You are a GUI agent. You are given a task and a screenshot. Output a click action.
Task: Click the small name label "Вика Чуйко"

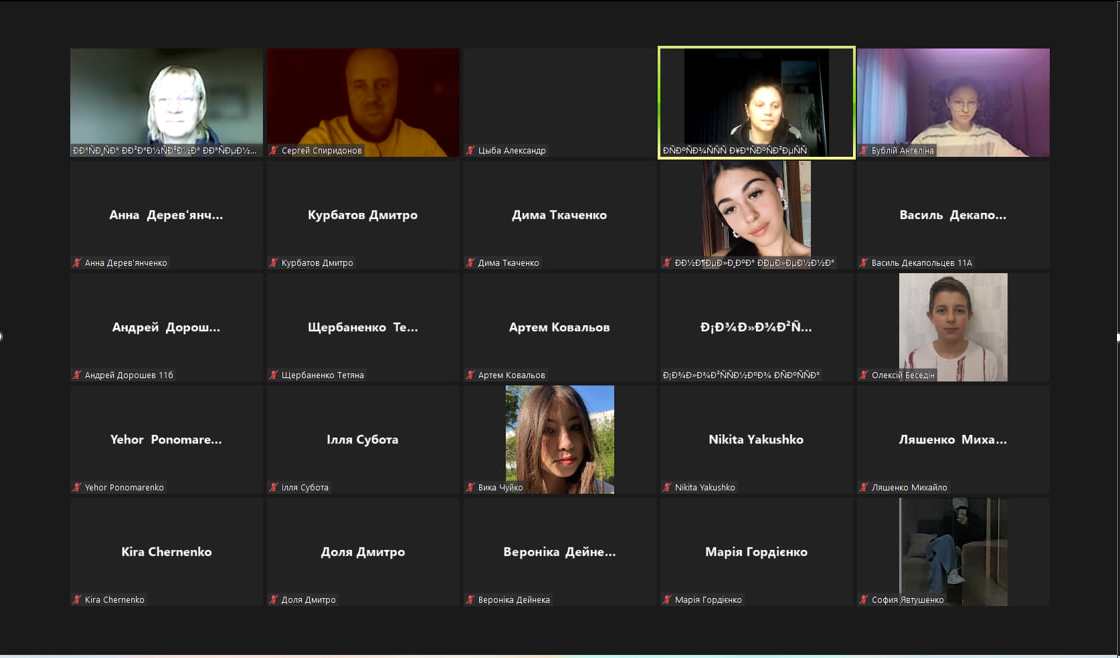[x=501, y=487]
